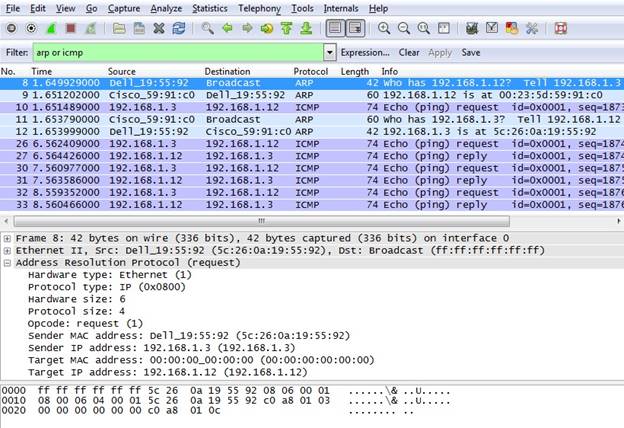Go forward in packet history
This screenshot has height=428, width=624.
pos(247,28)
